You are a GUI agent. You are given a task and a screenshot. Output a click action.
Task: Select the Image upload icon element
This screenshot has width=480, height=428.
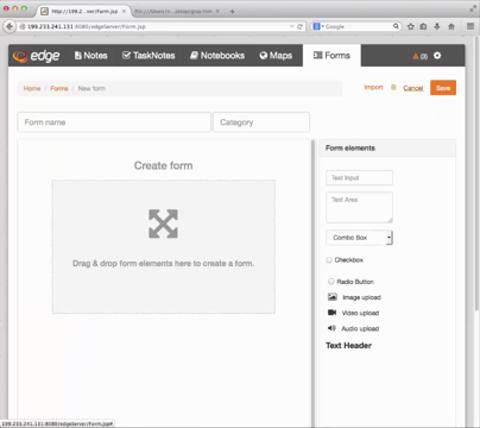point(332,297)
